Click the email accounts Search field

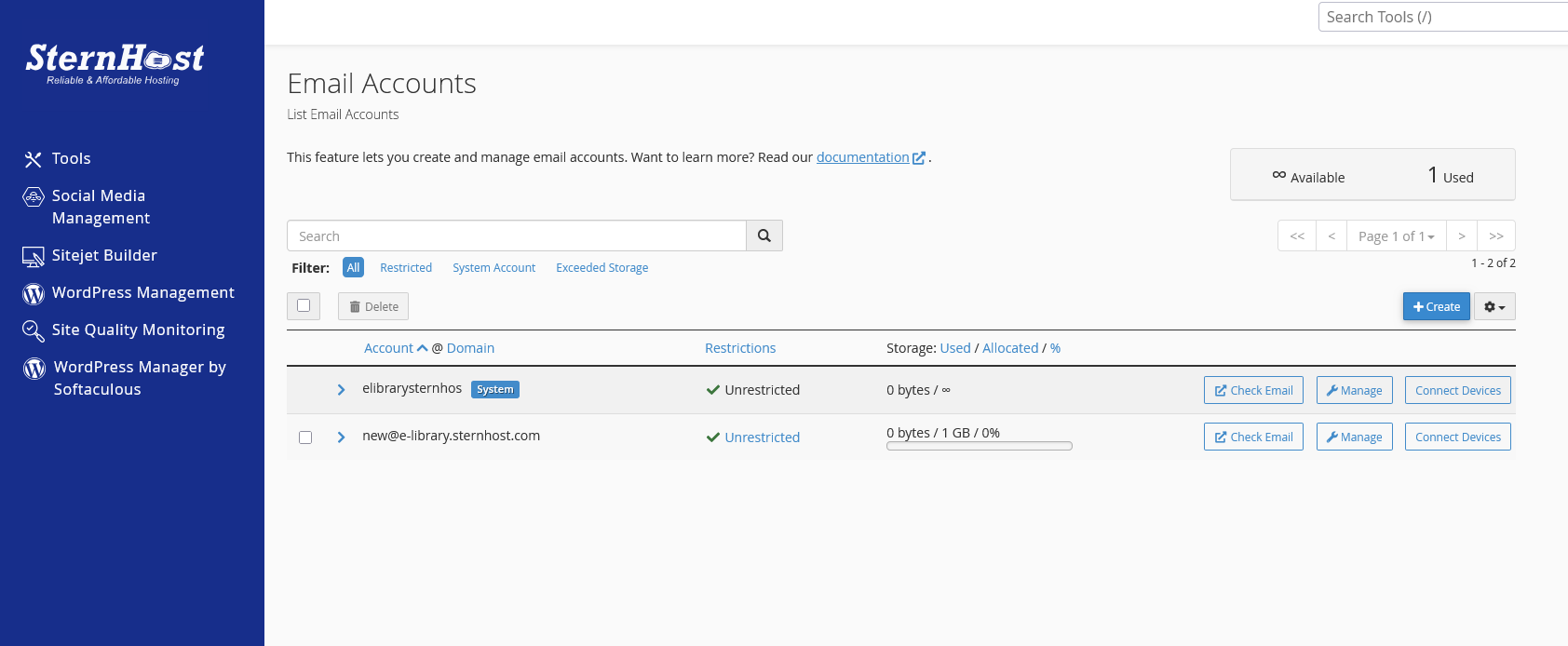517,236
